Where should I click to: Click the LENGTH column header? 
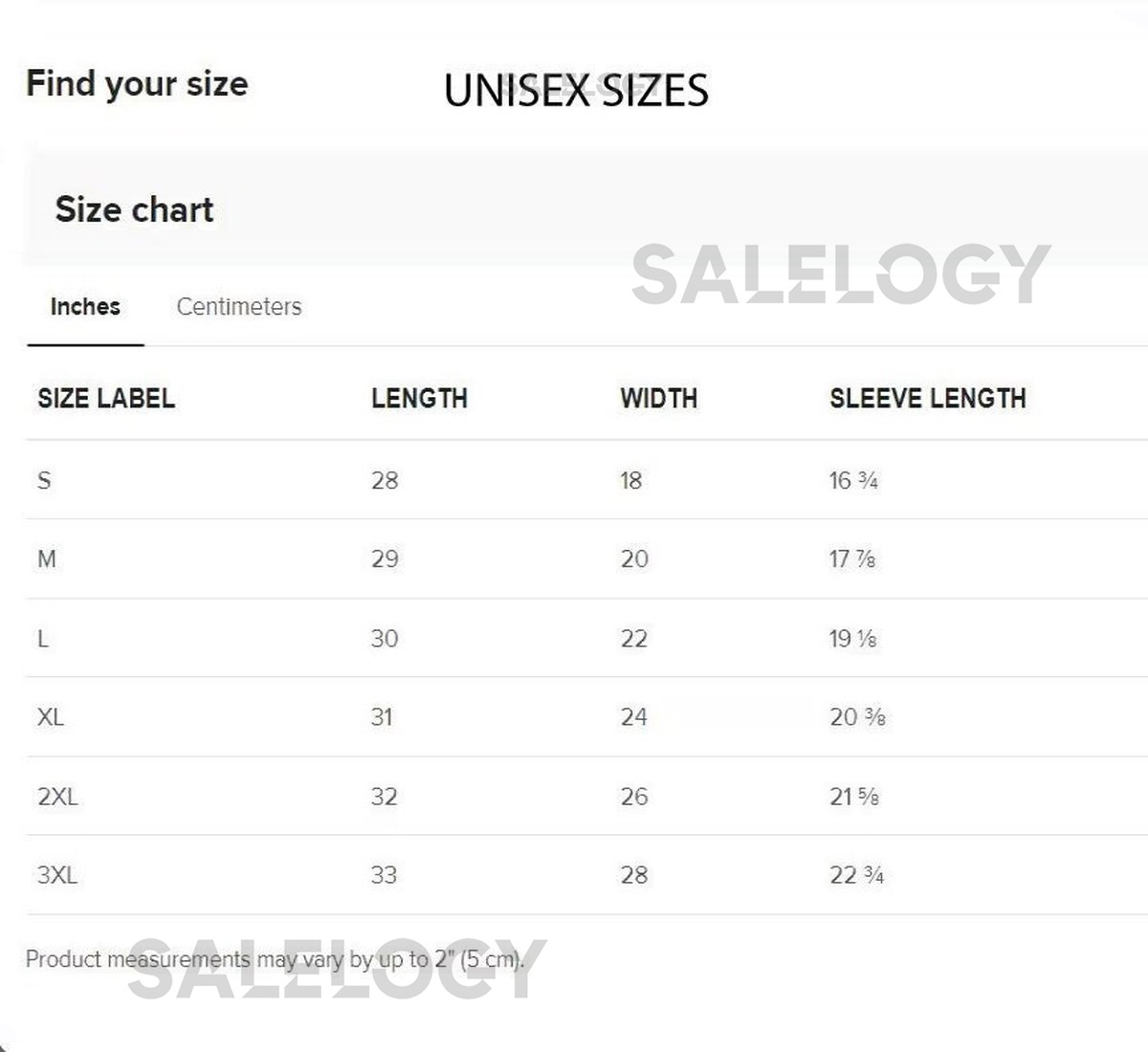tap(419, 399)
